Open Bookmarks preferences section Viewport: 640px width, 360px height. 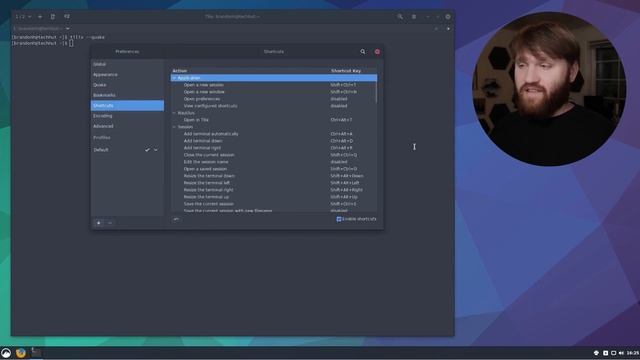[127, 95]
